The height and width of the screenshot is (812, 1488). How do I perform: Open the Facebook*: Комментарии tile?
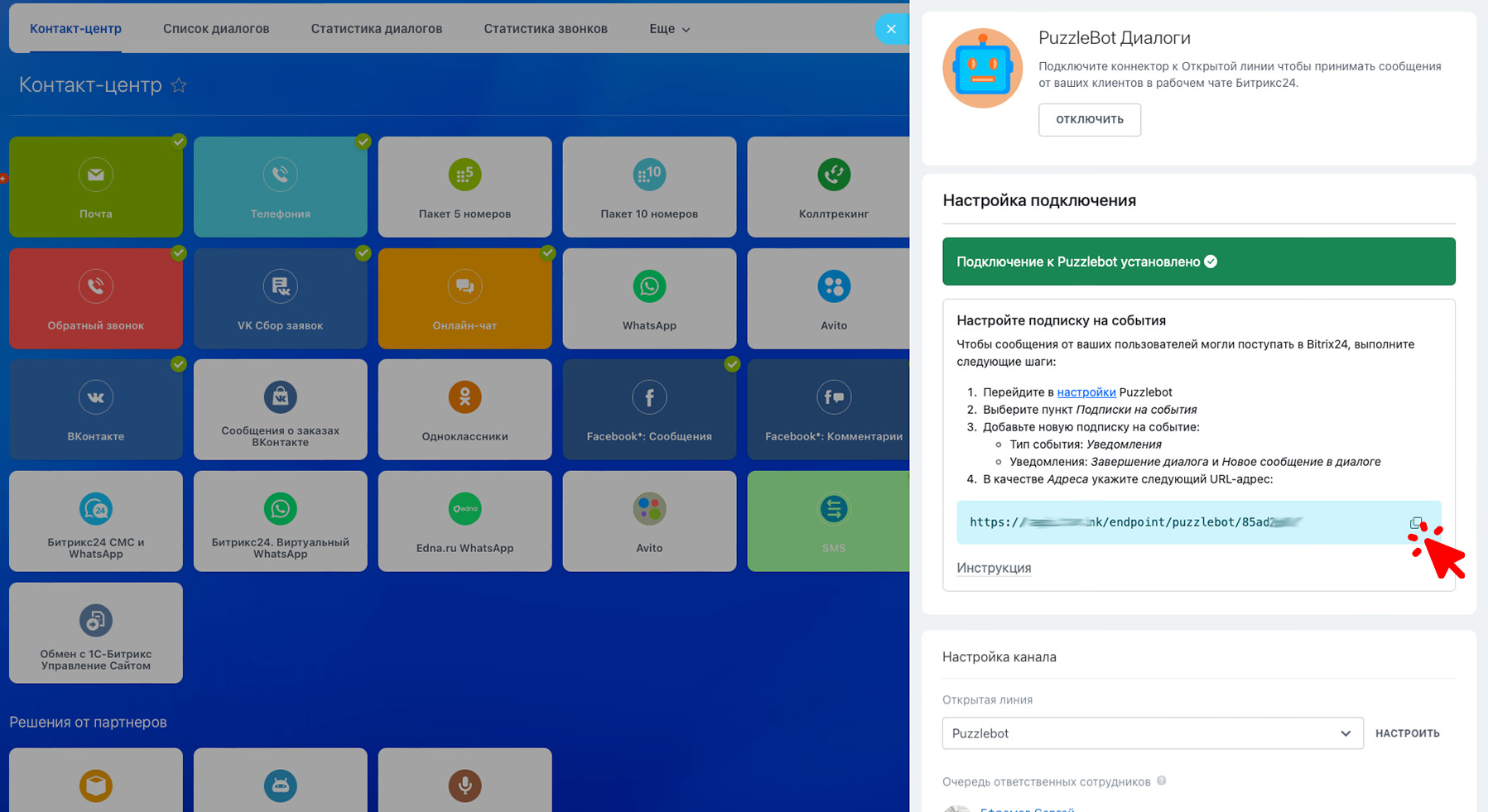(x=829, y=410)
